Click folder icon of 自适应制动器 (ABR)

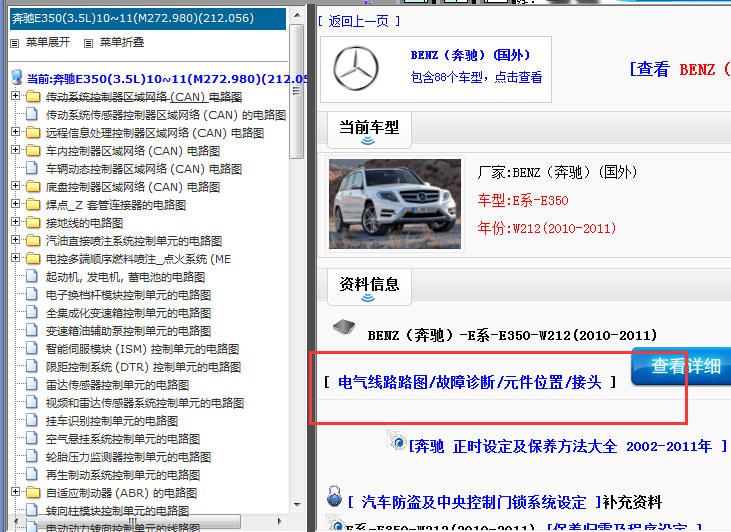[x=33, y=492]
